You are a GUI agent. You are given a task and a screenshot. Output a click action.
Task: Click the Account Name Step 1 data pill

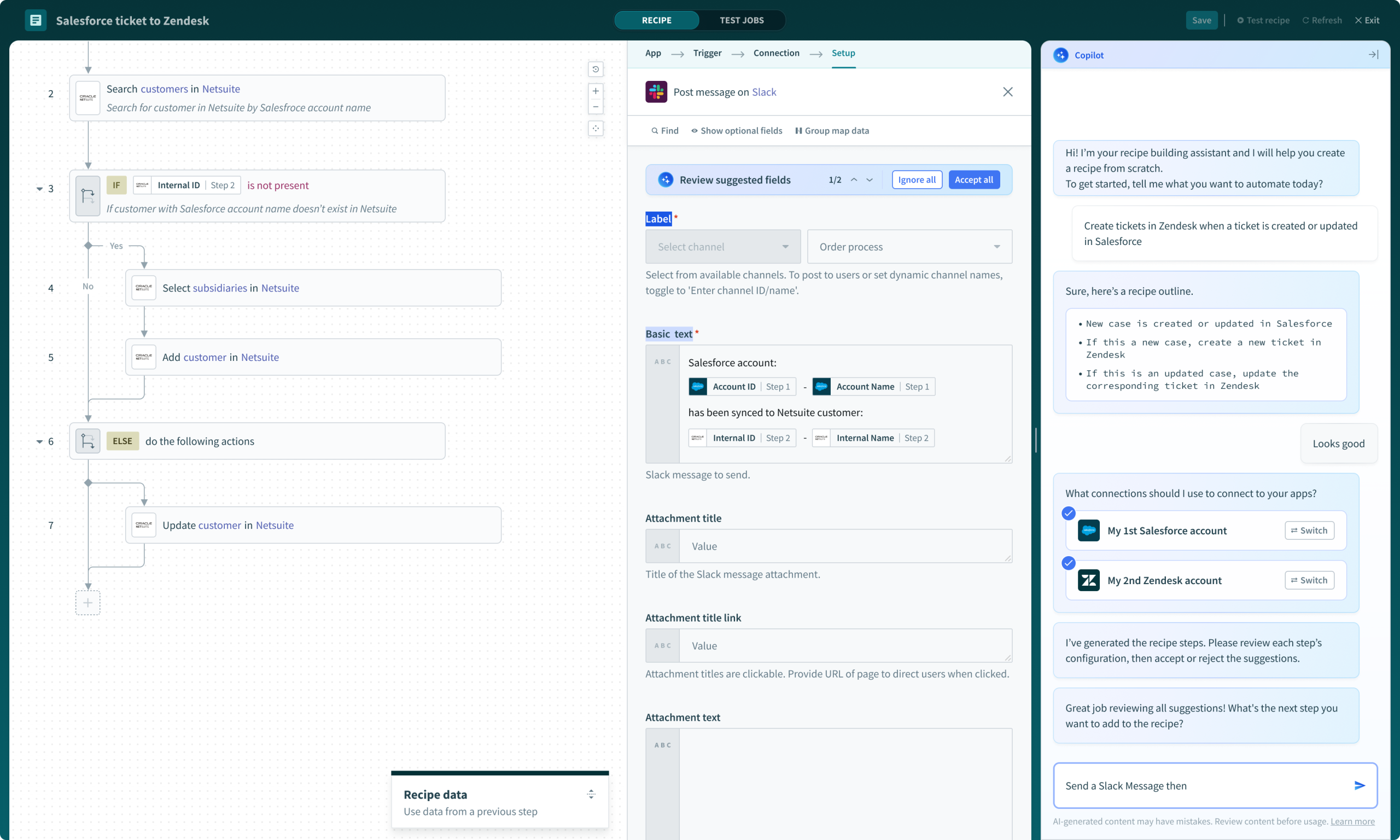point(874,387)
